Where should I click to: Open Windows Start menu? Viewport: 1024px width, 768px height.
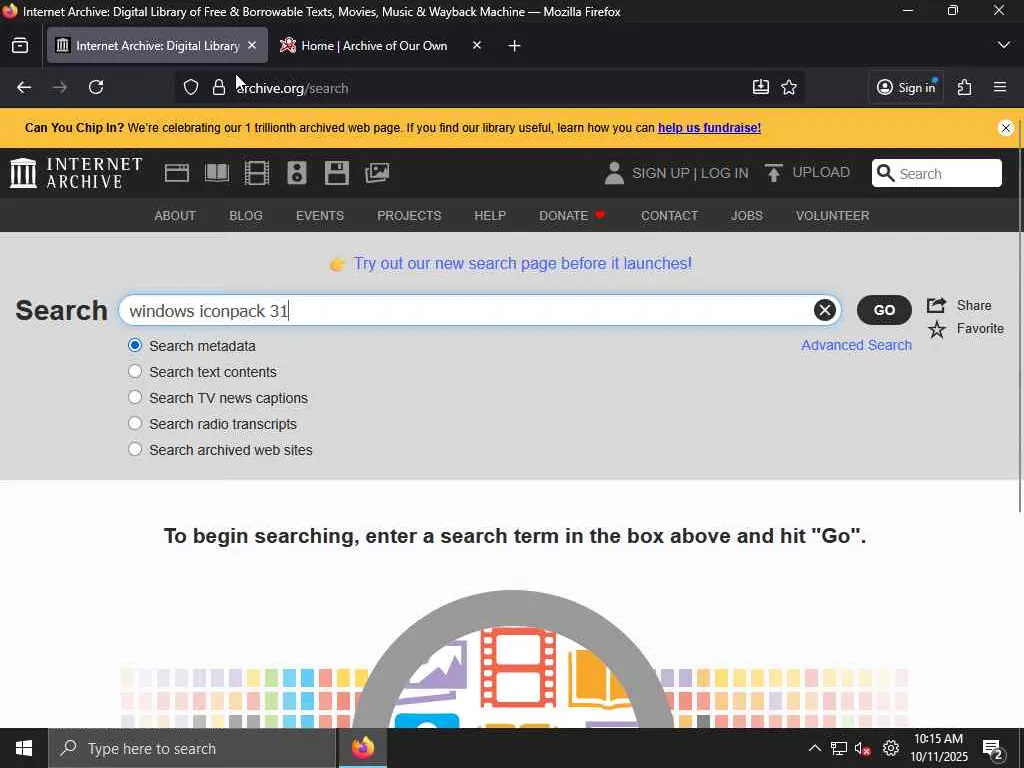click(x=24, y=748)
